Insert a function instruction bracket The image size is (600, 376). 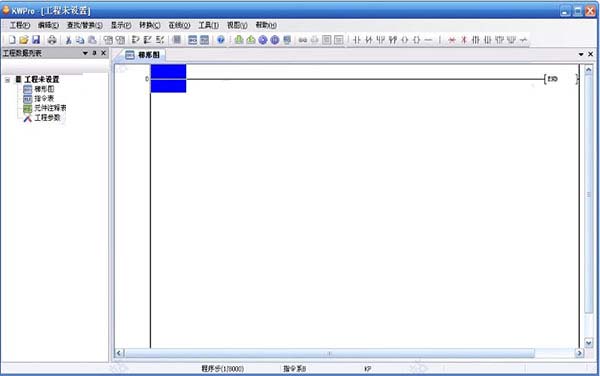pyautogui.click(x=416, y=40)
